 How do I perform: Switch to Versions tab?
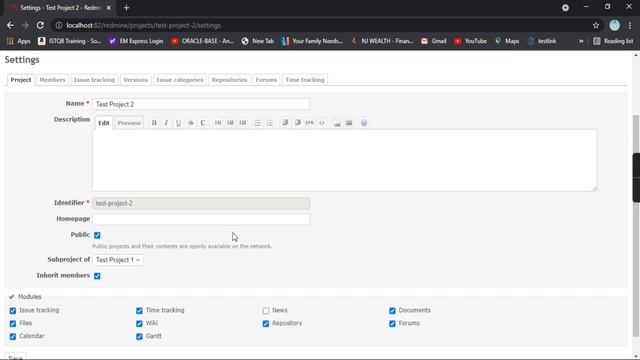[136, 80]
